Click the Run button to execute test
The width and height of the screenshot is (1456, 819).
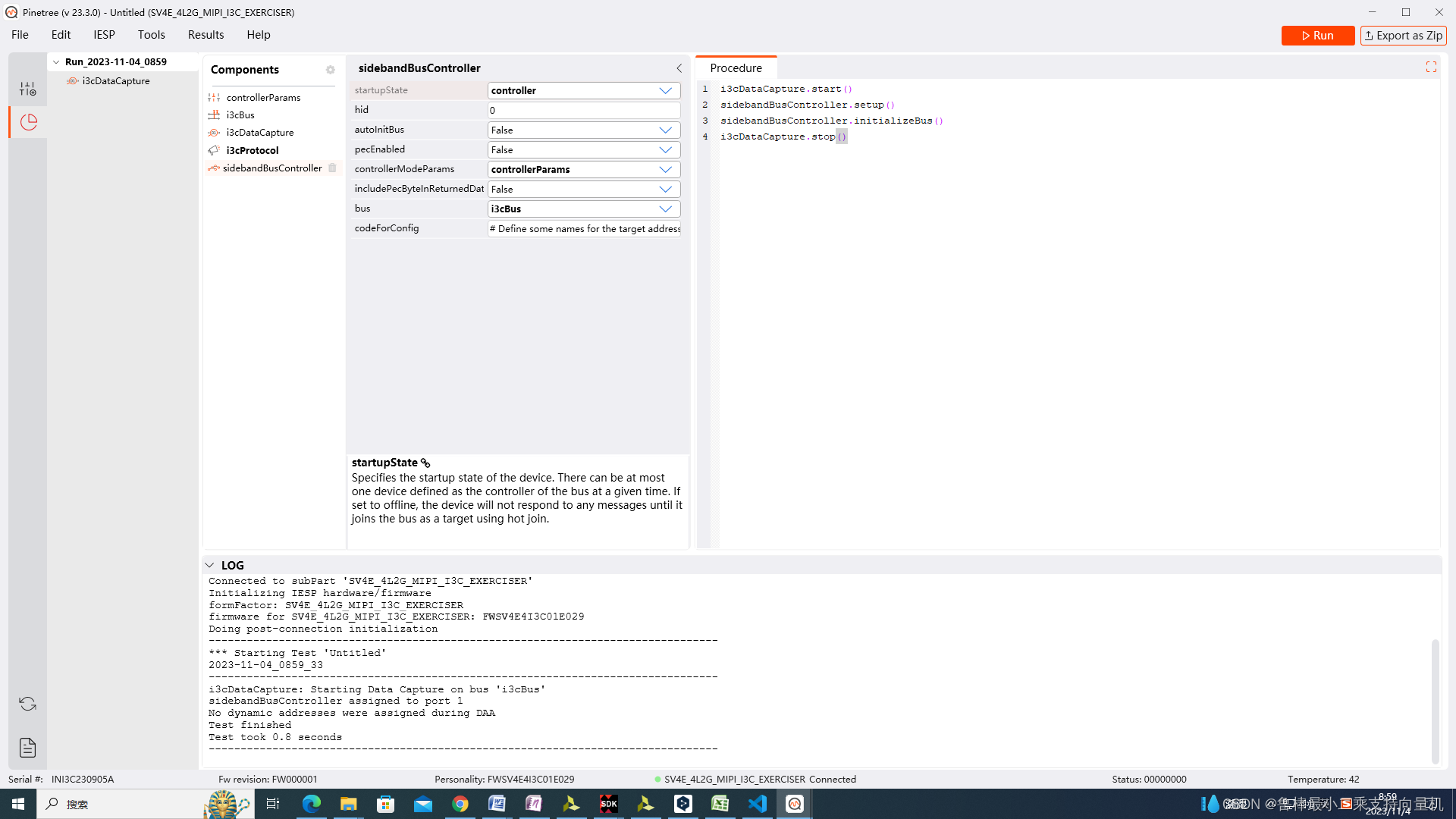coord(1318,35)
